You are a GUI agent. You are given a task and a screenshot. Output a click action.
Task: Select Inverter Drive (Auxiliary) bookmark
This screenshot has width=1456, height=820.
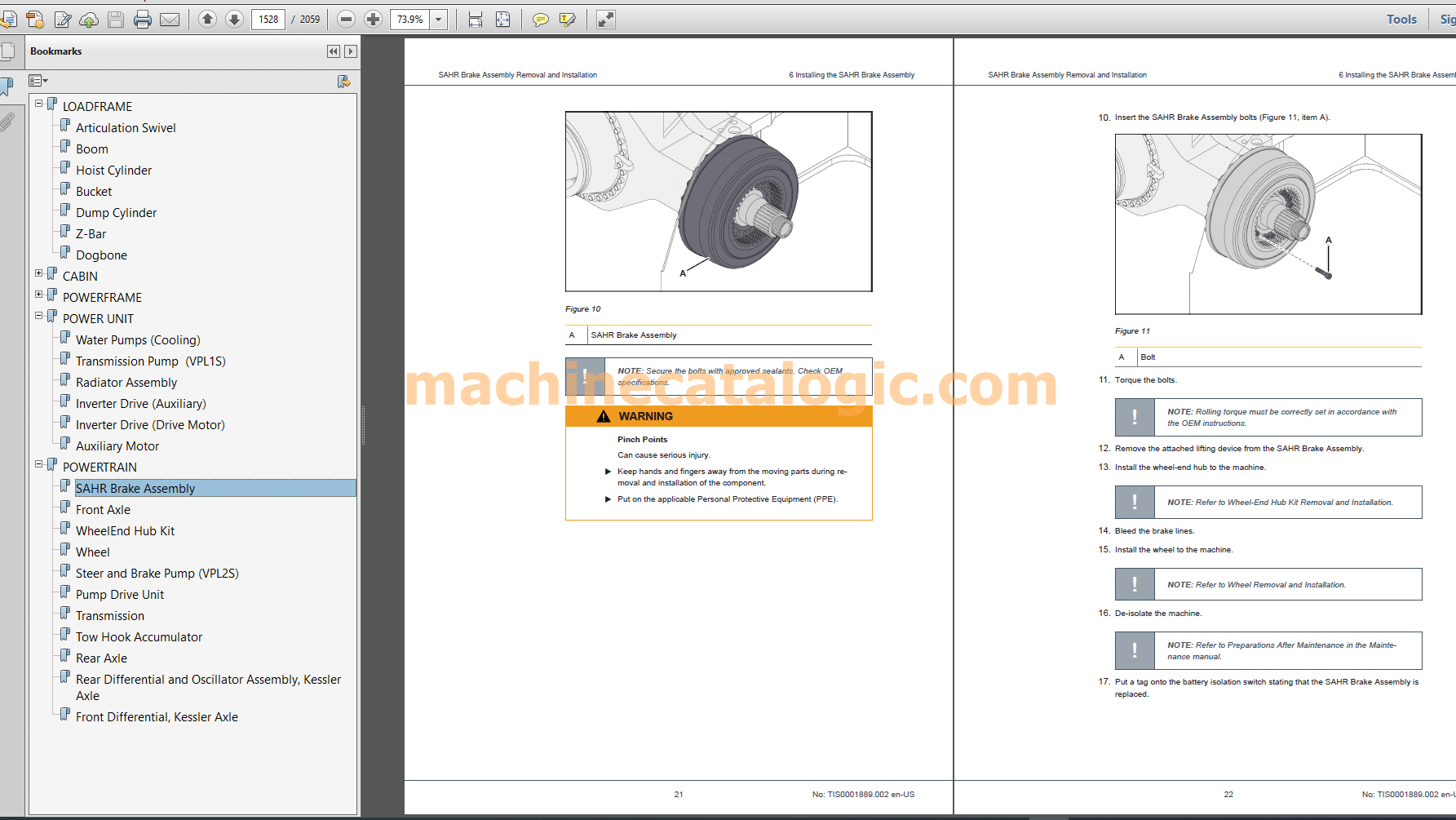(x=141, y=404)
